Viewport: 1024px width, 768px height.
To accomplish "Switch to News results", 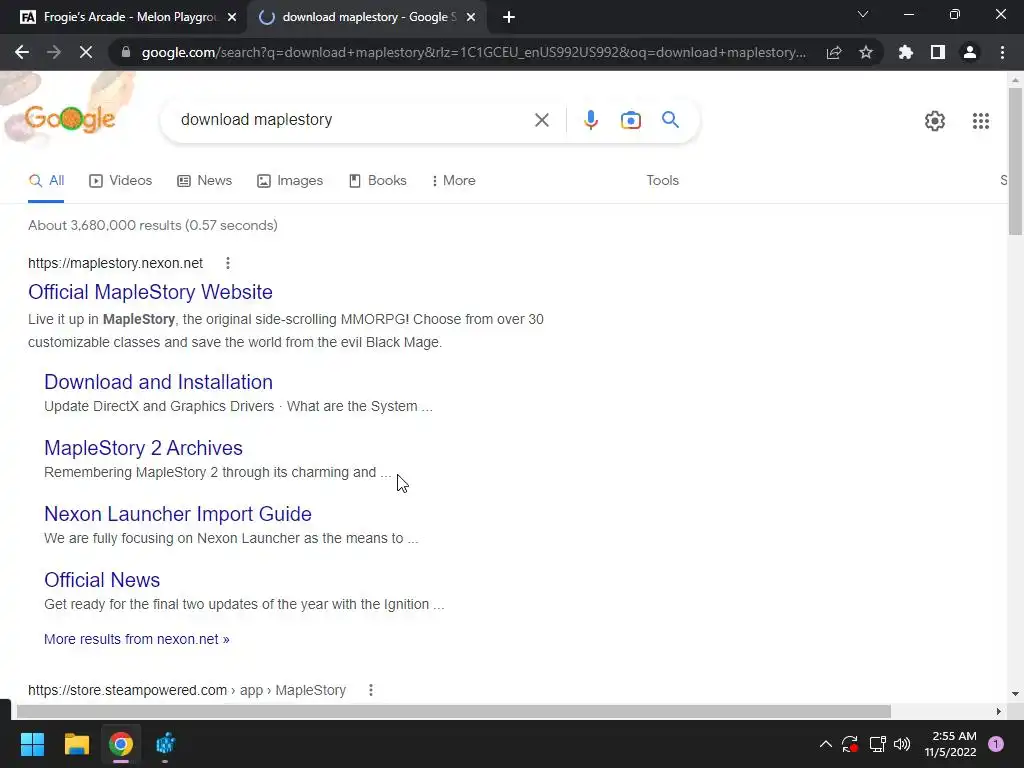I will (204, 180).
